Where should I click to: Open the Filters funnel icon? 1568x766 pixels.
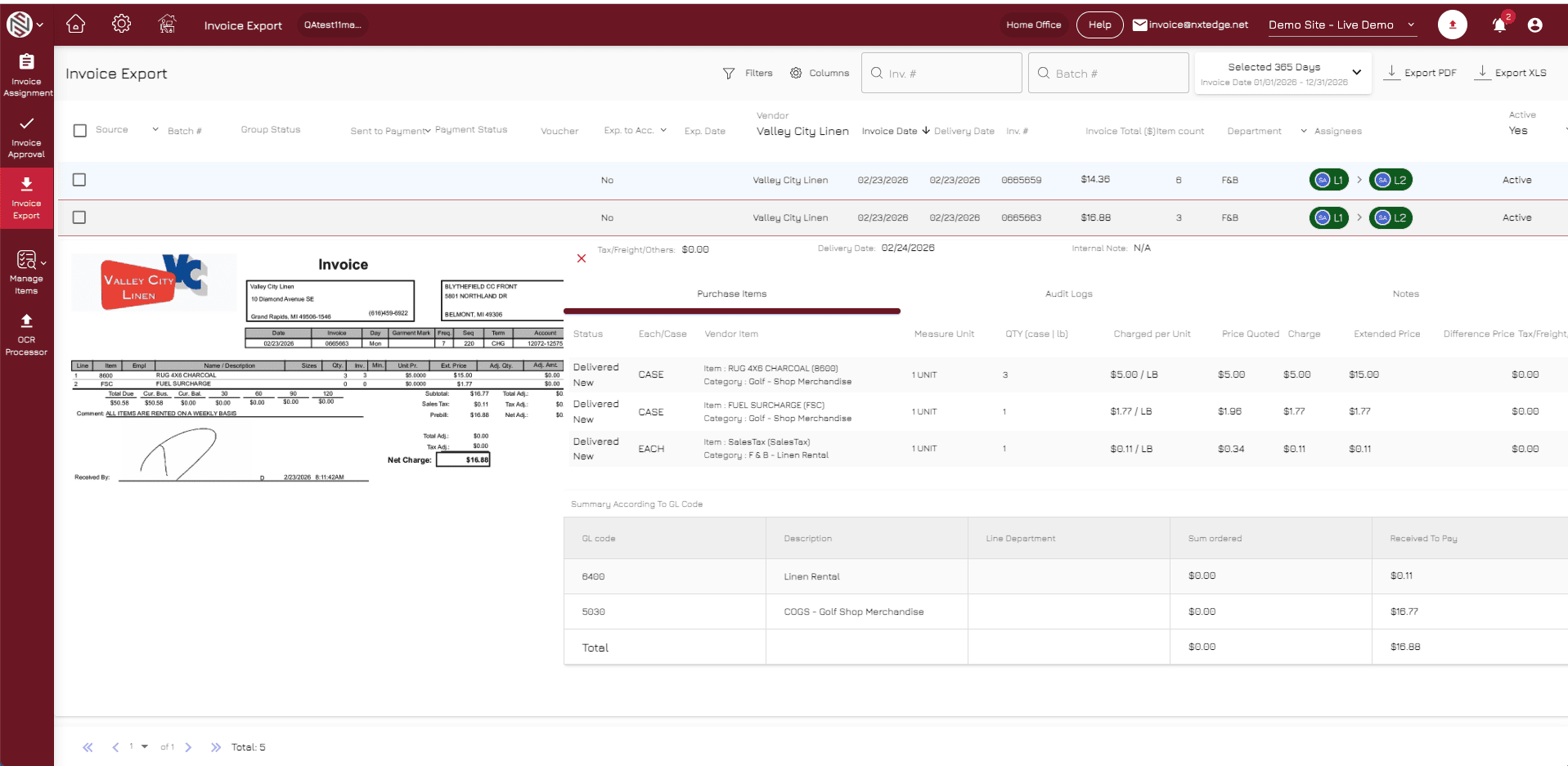pyautogui.click(x=728, y=74)
